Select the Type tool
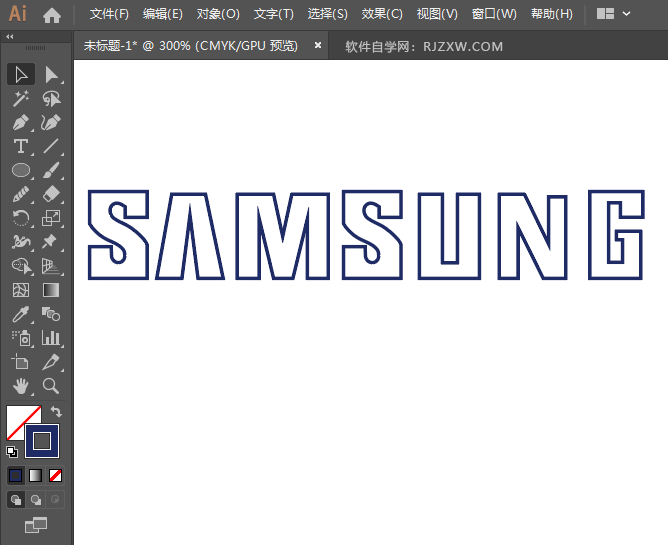This screenshot has width=668, height=545. point(21,146)
